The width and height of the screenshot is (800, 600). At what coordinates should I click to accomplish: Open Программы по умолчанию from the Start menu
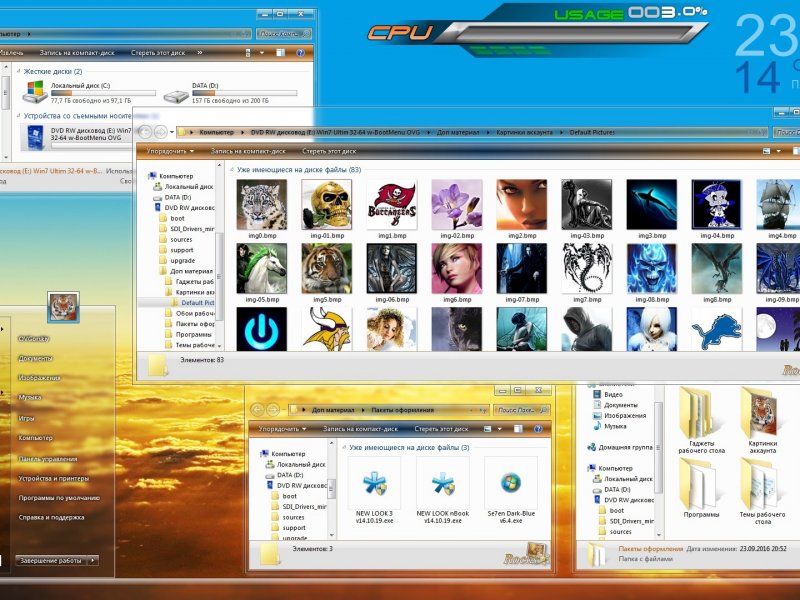pyautogui.click(x=59, y=498)
